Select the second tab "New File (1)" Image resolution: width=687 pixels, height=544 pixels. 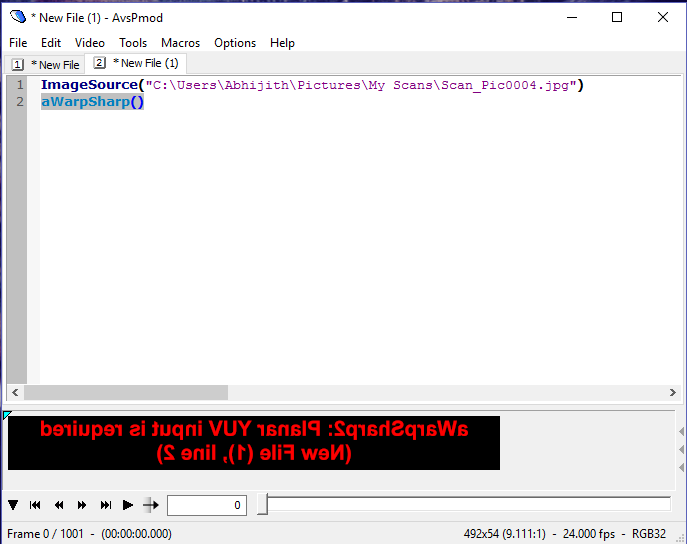[136, 63]
